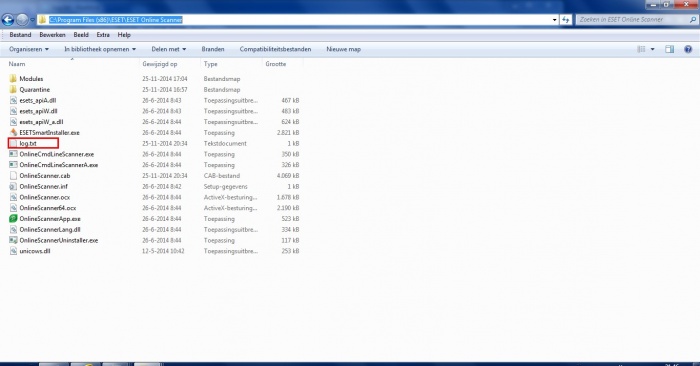This screenshot has height=366, width=700.
Task: Select the Modules folder icon
Action: click(x=13, y=79)
